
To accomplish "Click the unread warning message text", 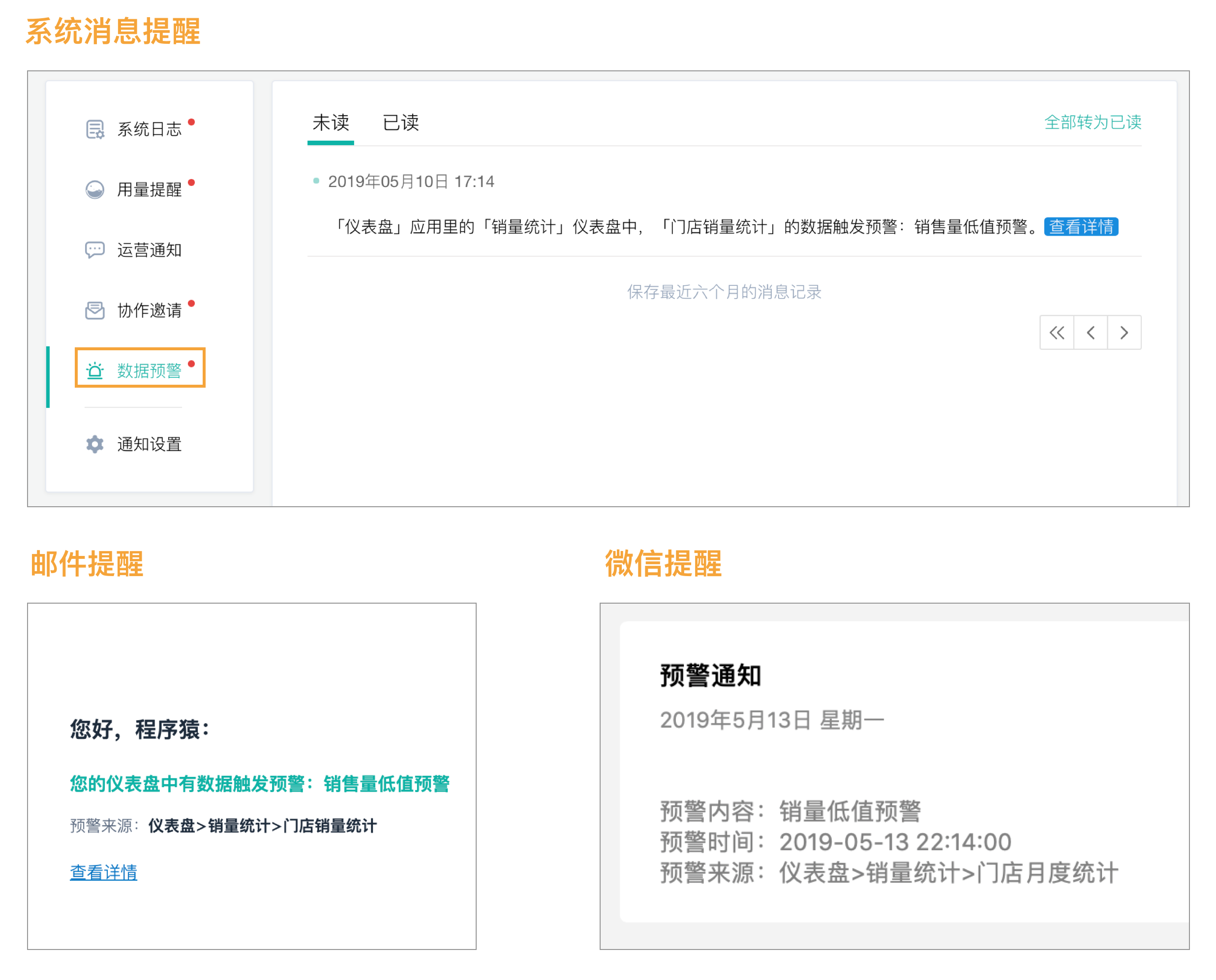I will tap(687, 227).
